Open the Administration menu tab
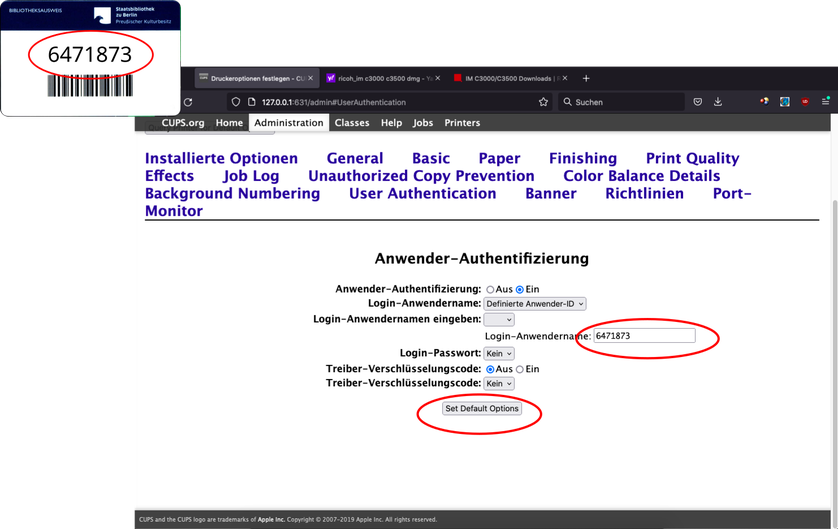This screenshot has height=529, width=838. [289, 122]
